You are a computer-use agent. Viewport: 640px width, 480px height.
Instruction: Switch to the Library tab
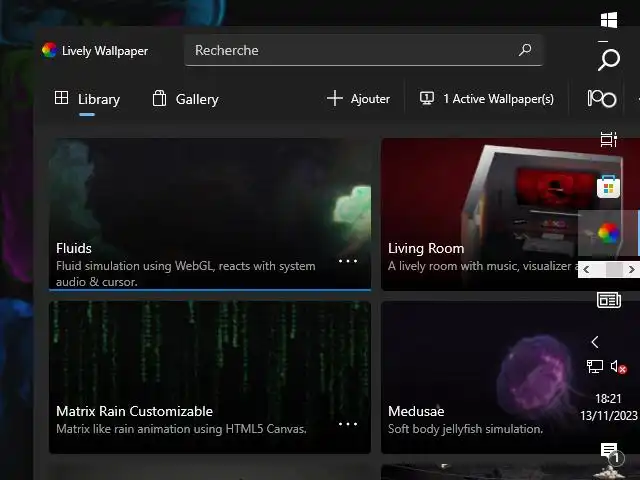click(87, 99)
